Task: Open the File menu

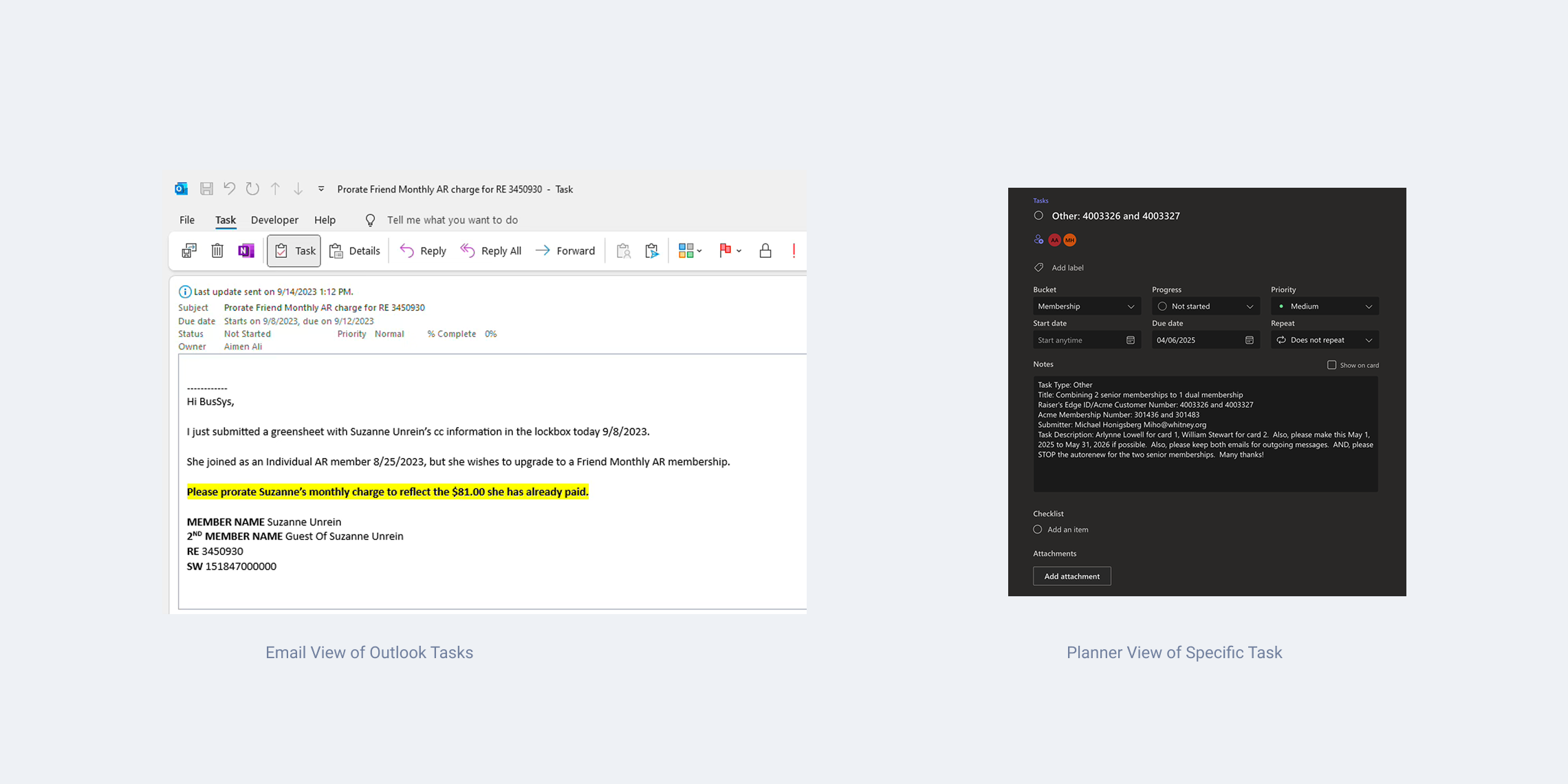Action: (187, 220)
